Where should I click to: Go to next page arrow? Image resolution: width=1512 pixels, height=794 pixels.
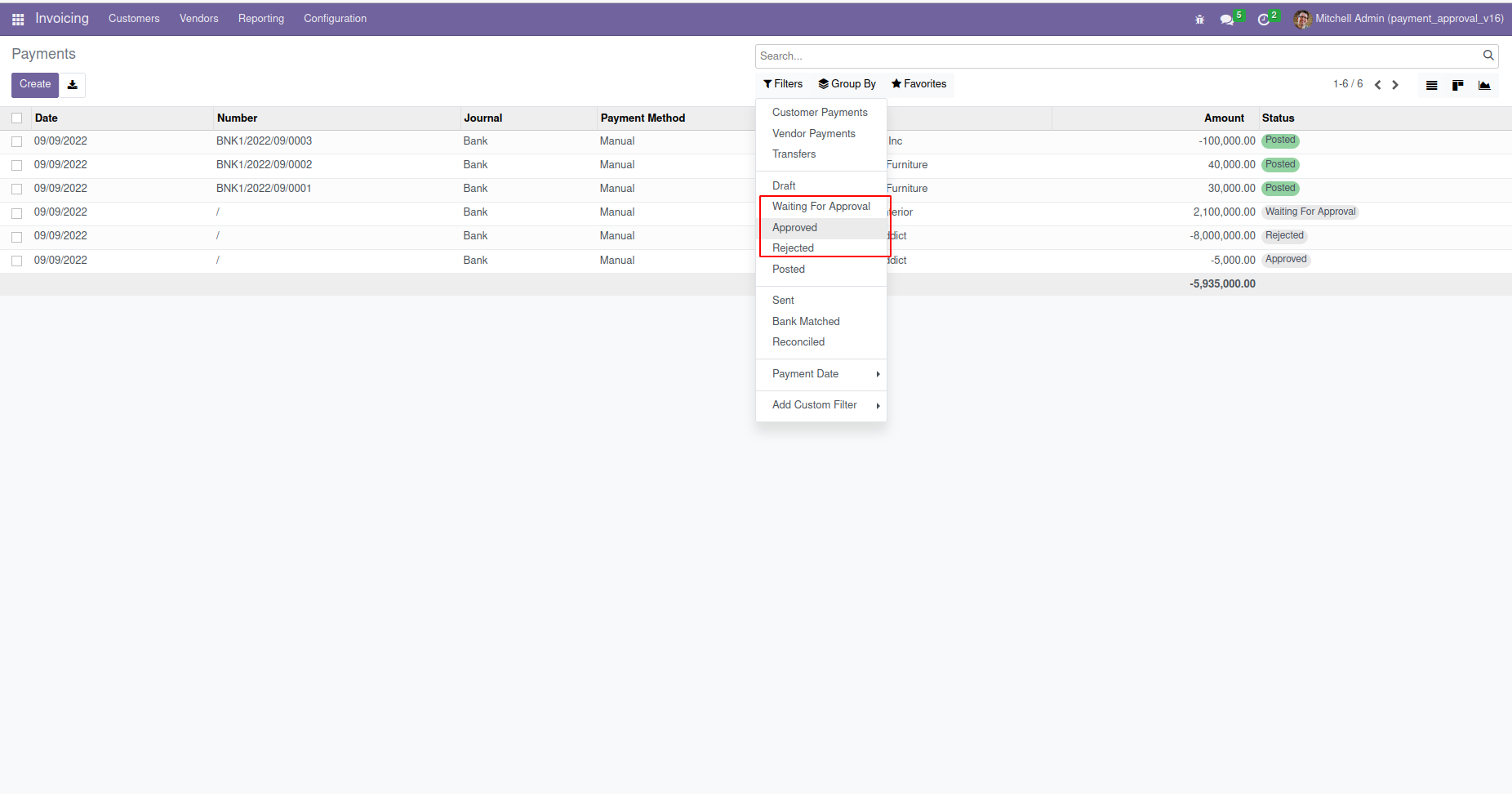(x=1395, y=85)
